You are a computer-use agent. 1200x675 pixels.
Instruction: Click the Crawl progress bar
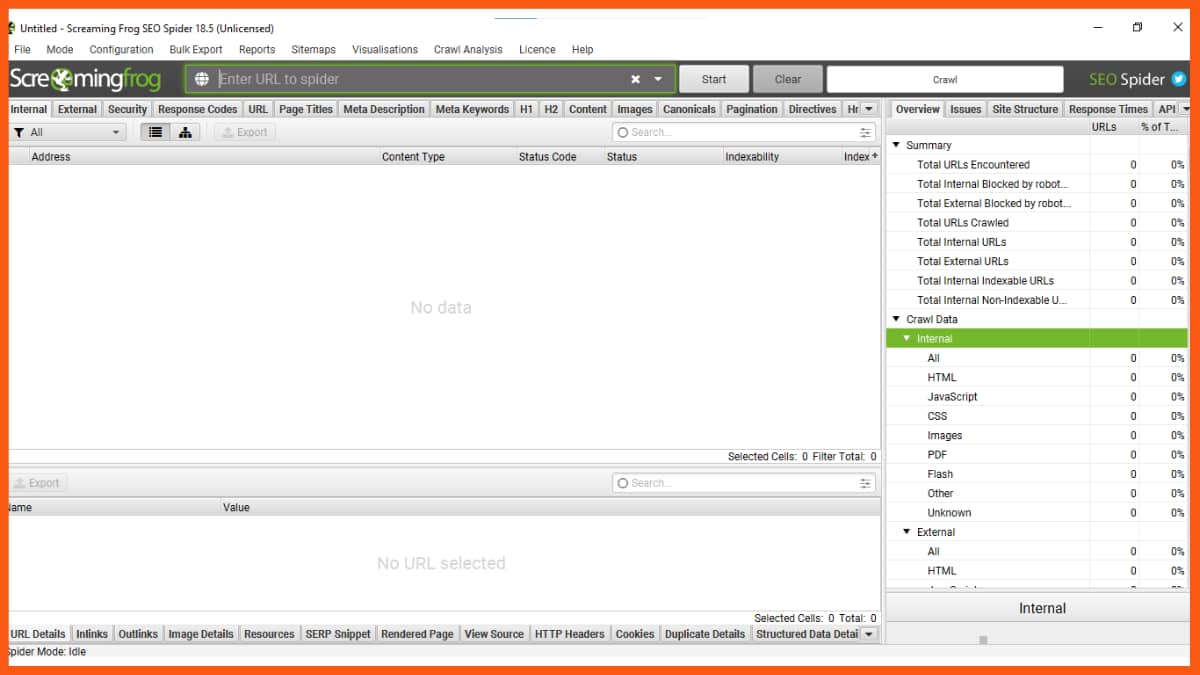(945, 79)
